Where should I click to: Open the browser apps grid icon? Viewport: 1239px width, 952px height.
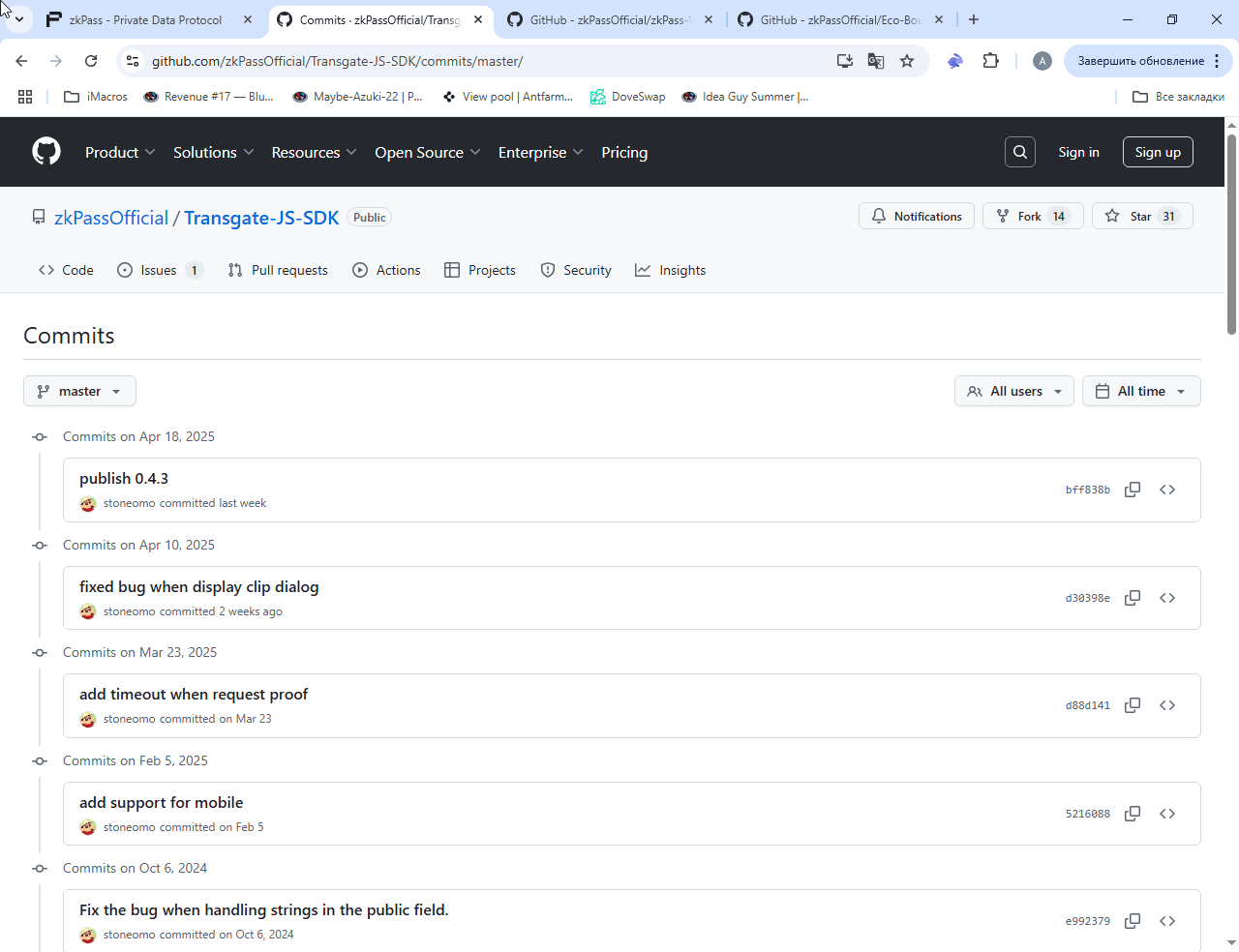pos(25,97)
